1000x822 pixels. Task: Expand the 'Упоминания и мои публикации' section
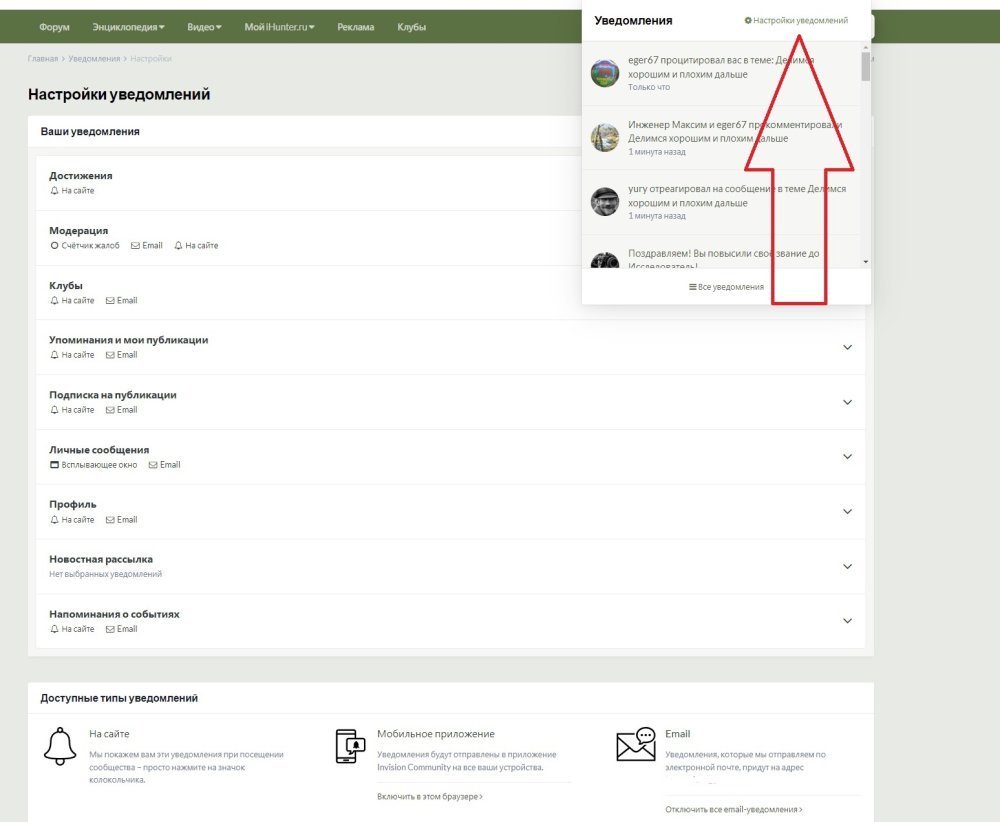click(847, 348)
